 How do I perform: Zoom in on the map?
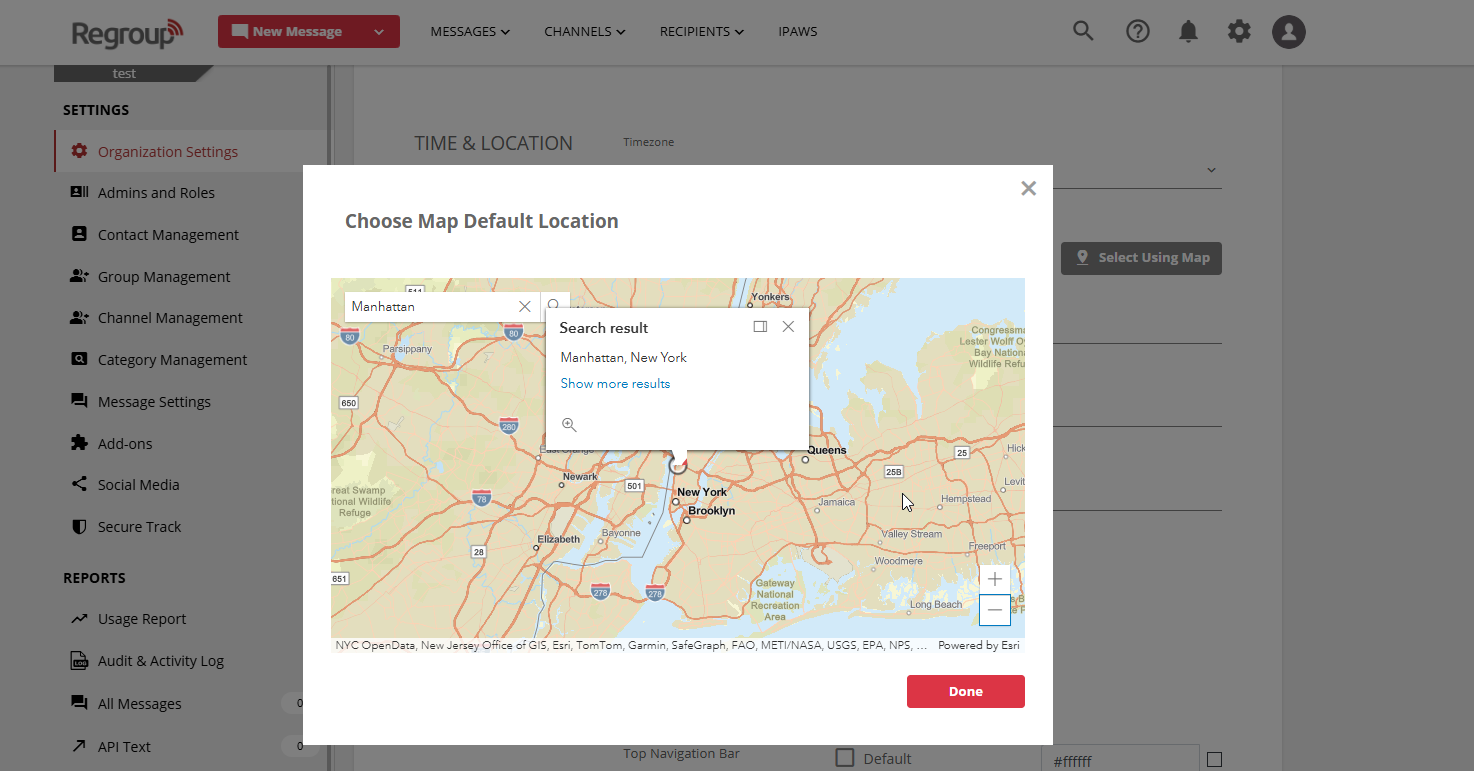pos(994,579)
